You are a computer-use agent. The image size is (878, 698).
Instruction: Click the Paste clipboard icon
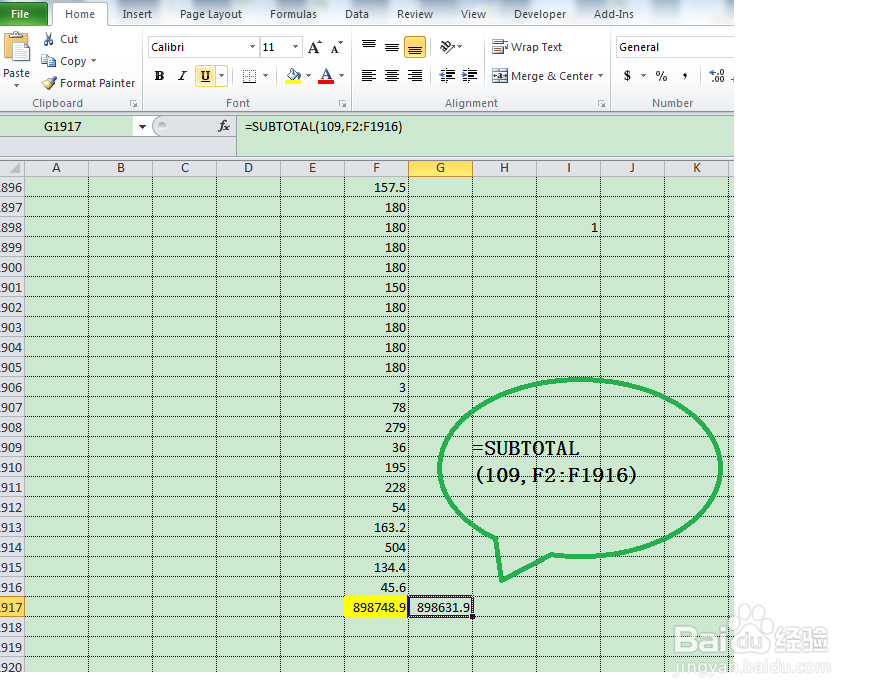pyautogui.click(x=16, y=46)
